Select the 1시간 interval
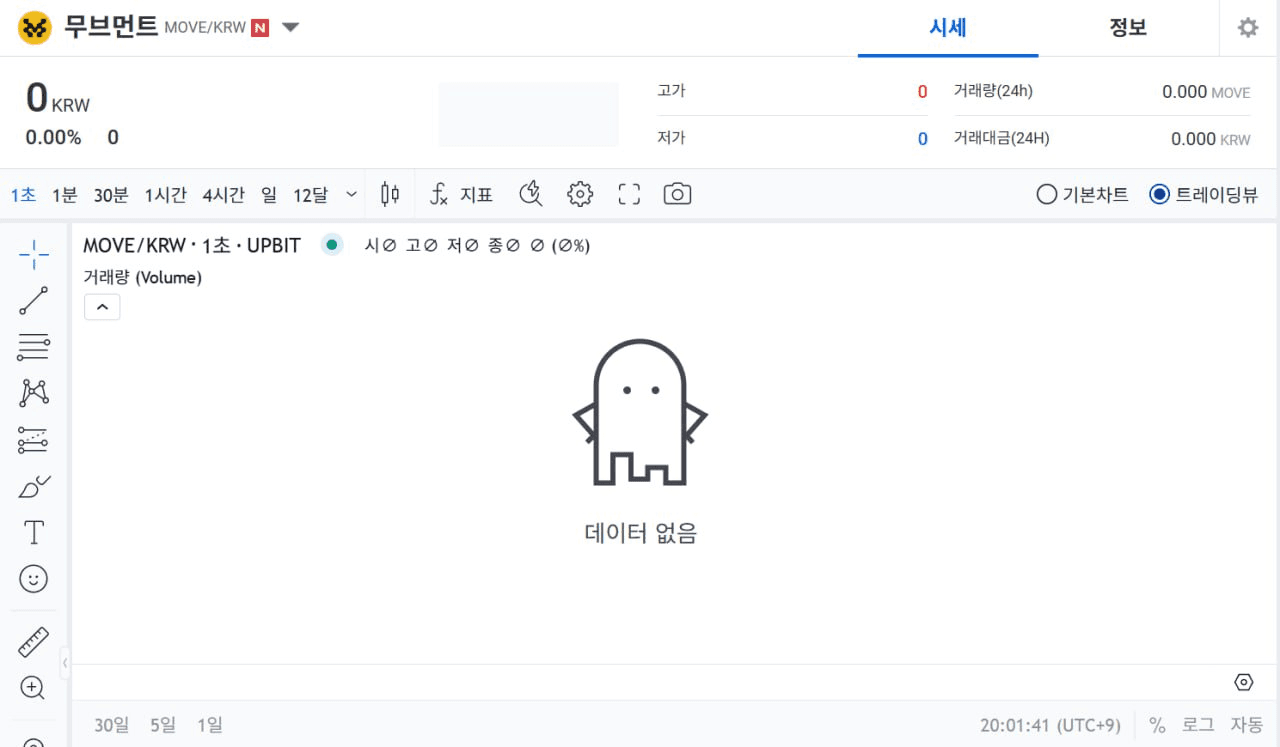Image resolution: width=1280 pixels, height=747 pixels. (165, 195)
